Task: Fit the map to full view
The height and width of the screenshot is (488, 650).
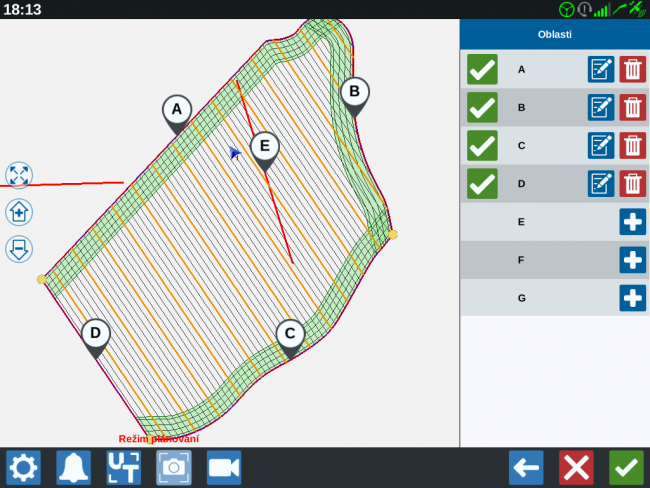Action: coord(19,175)
